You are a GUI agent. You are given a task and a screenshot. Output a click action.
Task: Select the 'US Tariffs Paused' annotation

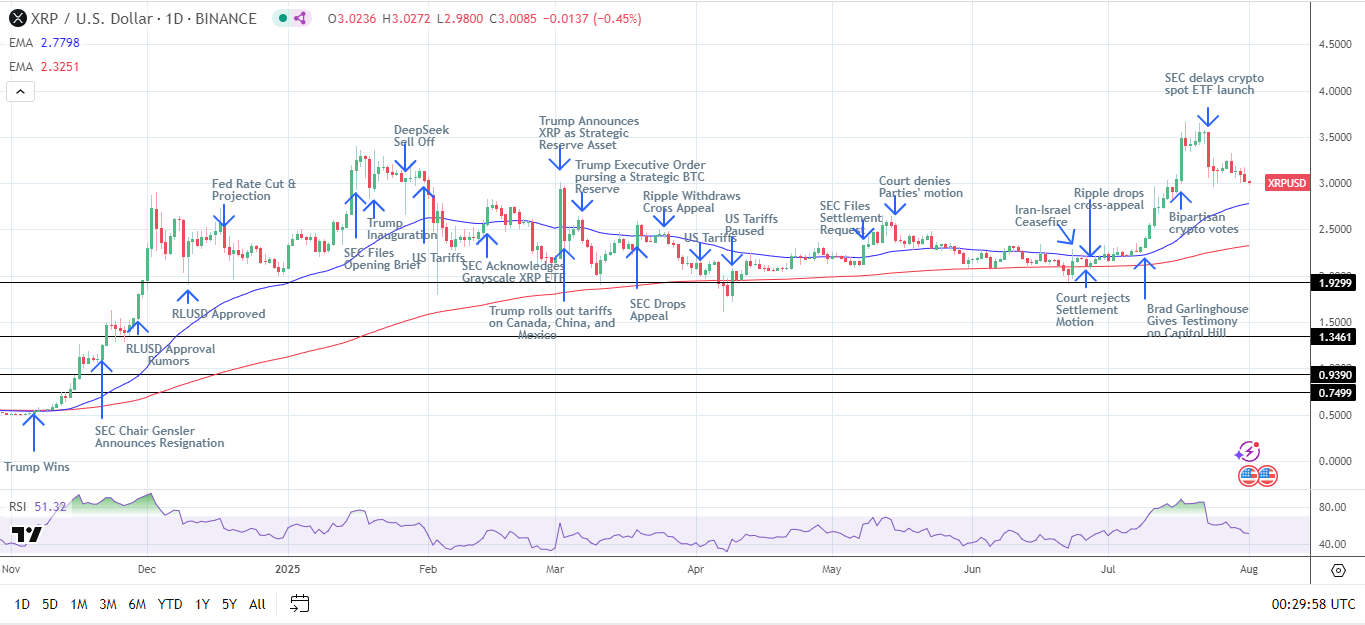coord(751,225)
